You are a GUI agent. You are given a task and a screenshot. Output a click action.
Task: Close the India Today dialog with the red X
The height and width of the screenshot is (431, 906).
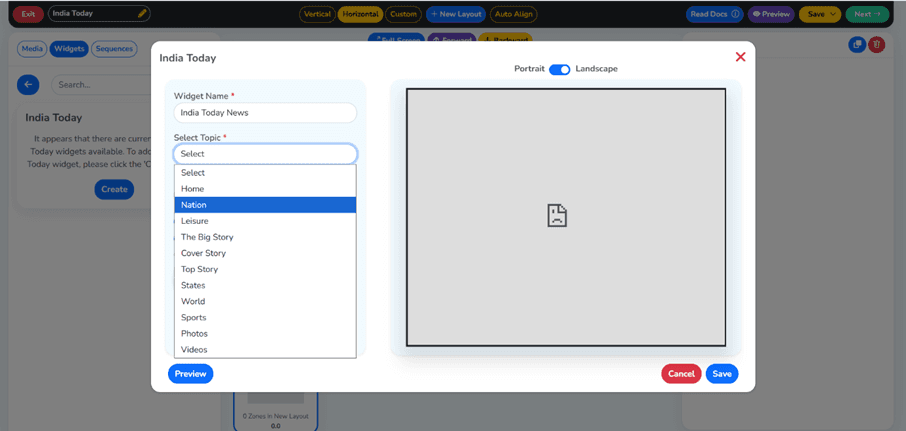pyautogui.click(x=740, y=57)
